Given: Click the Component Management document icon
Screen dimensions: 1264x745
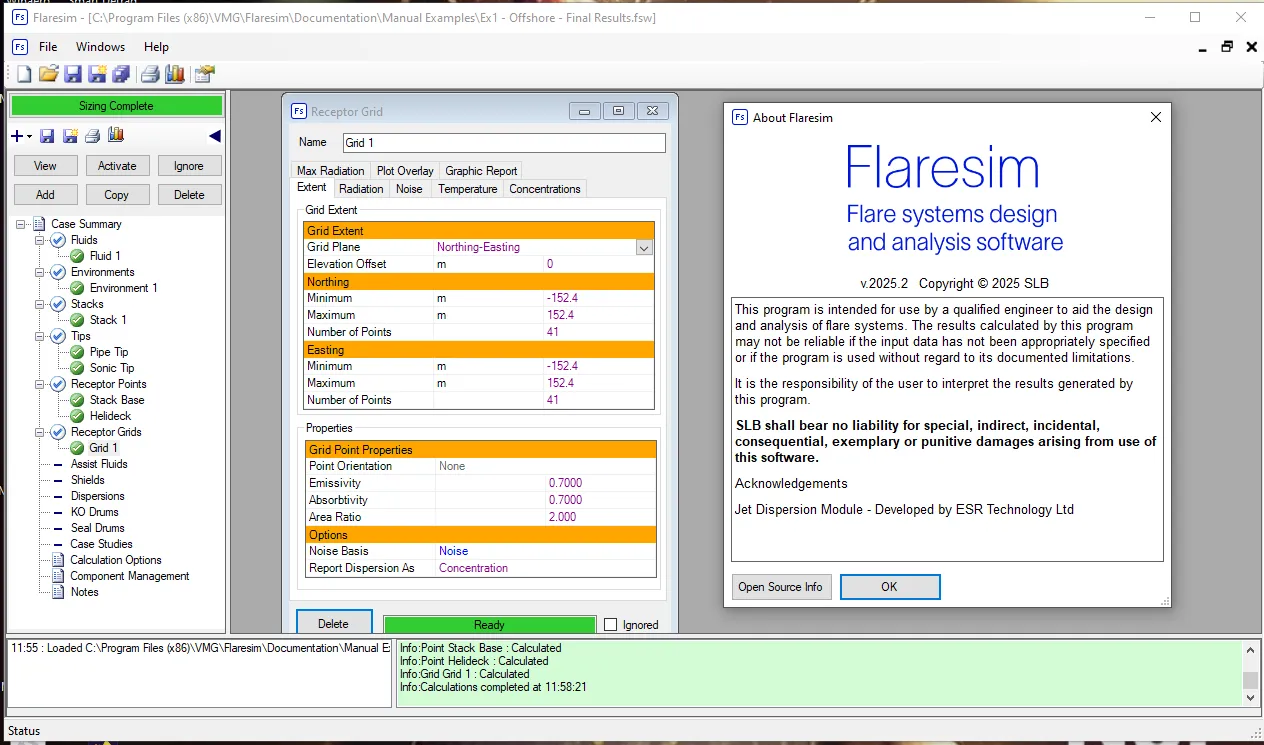Looking at the screenshot, I should [x=58, y=576].
